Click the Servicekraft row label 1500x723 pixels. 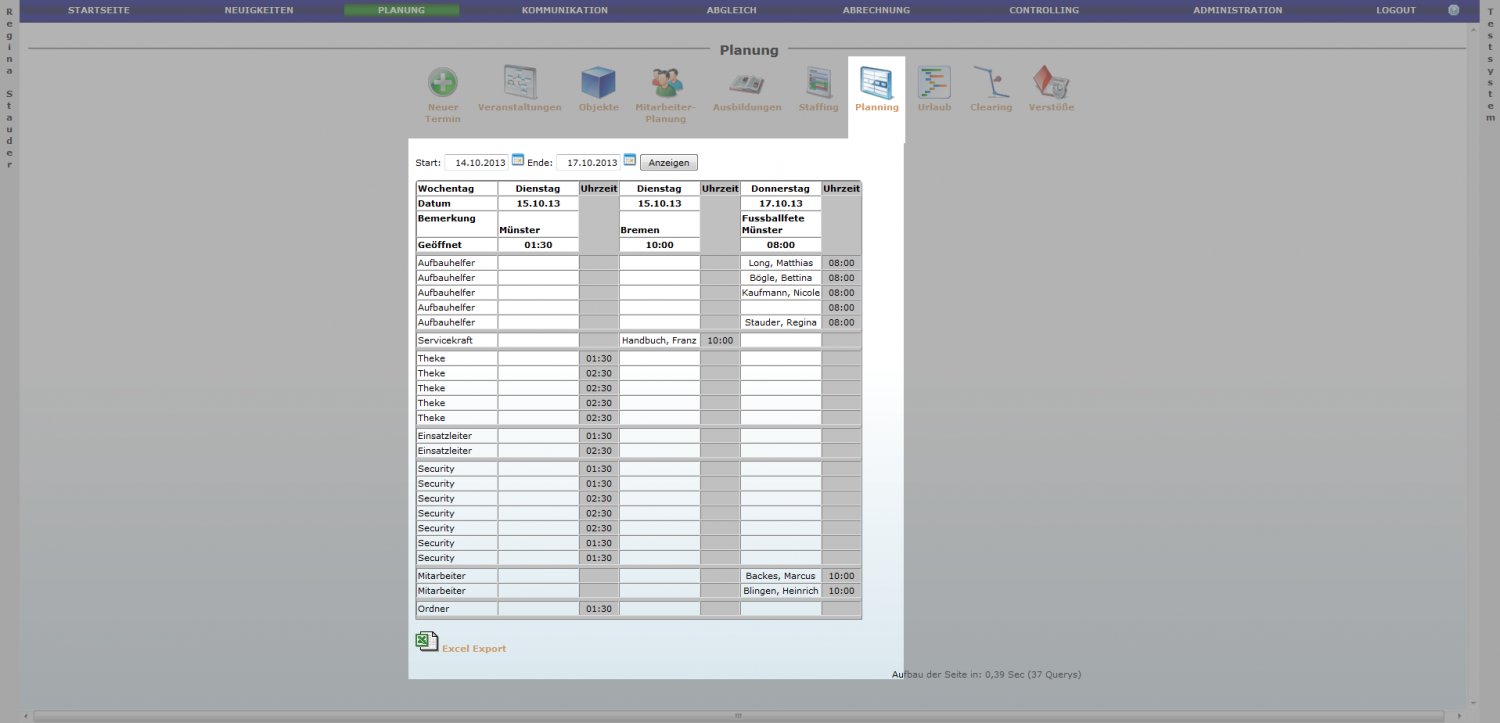point(457,341)
